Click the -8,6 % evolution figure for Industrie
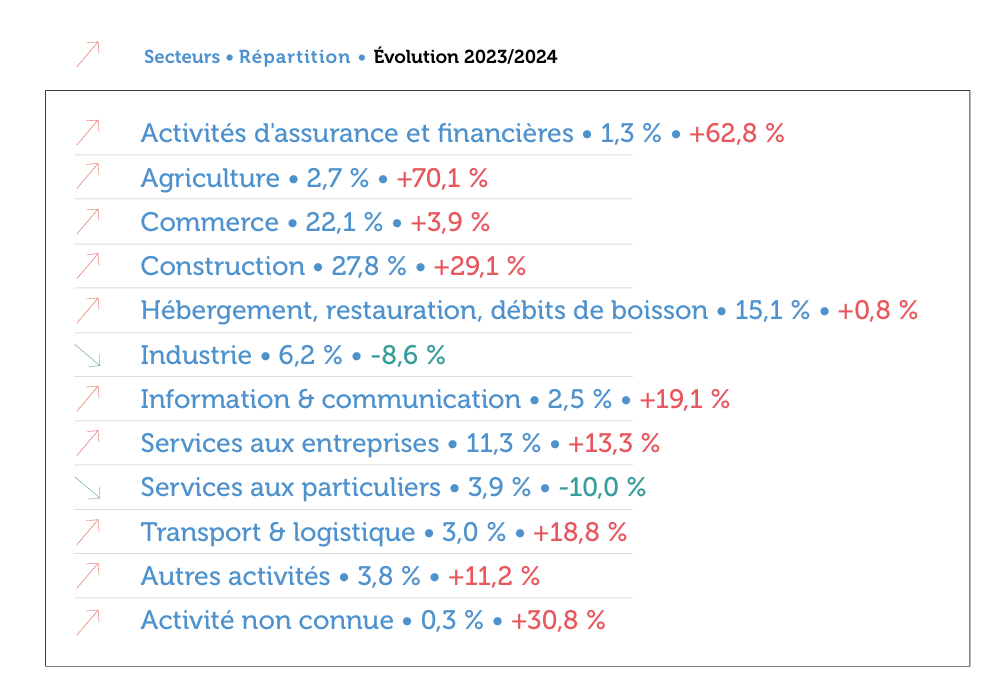Viewport: 995px width, 675px height. coord(408,355)
